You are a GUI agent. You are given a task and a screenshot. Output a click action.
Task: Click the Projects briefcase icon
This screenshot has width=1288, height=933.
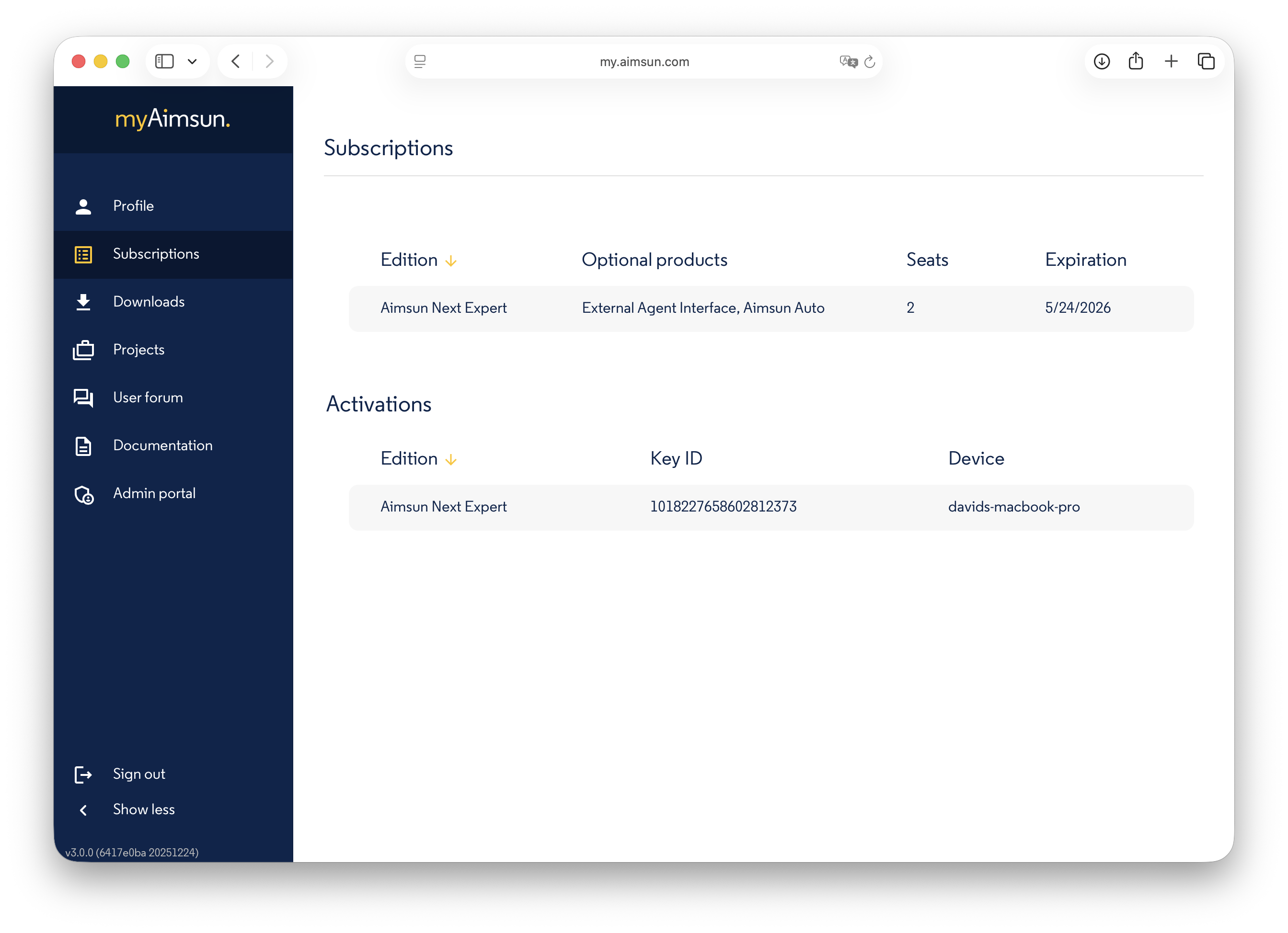point(83,350)
